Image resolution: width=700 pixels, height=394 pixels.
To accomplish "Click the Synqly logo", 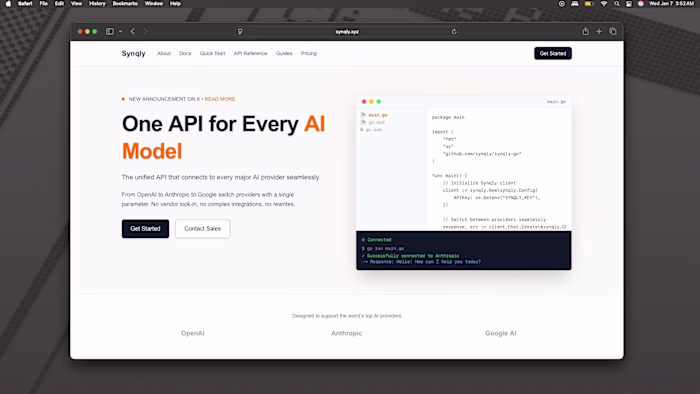I will 133,54.
